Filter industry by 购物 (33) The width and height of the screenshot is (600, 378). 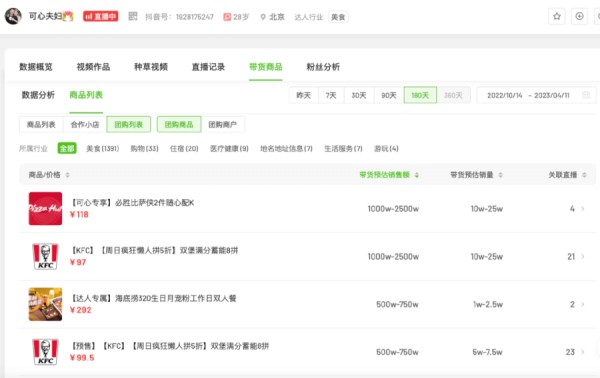click(144, 148)
